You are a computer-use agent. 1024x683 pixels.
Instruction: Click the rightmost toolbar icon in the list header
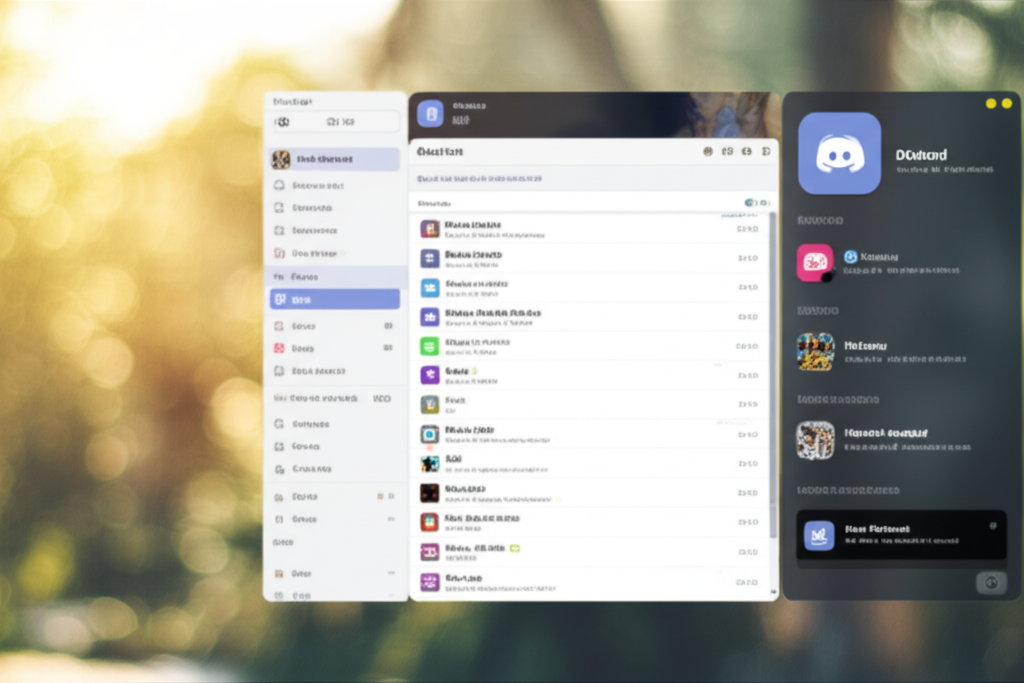pos(765,152)
